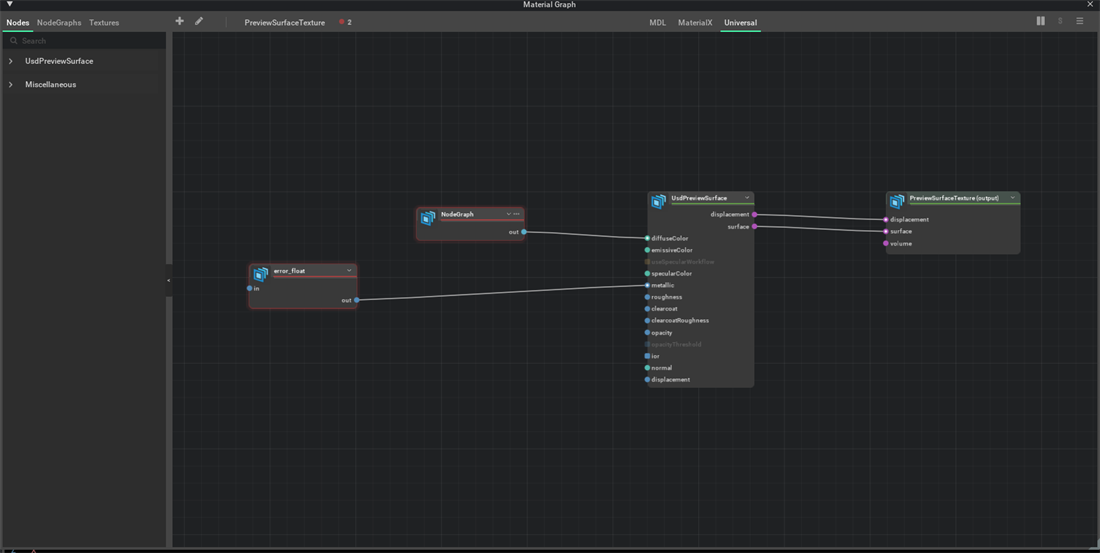Click the square ior input port
This screenshot has height=553, width=1100.
click(648, 356)
